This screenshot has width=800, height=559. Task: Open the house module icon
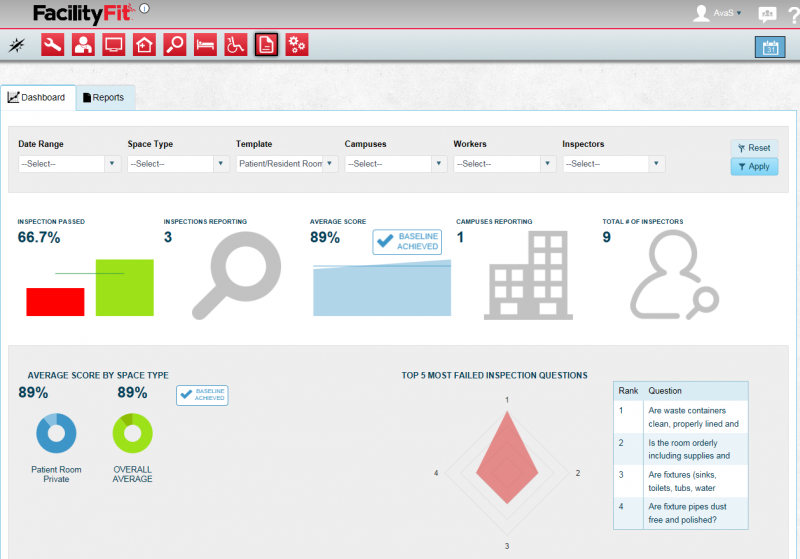tap(144, 45)
